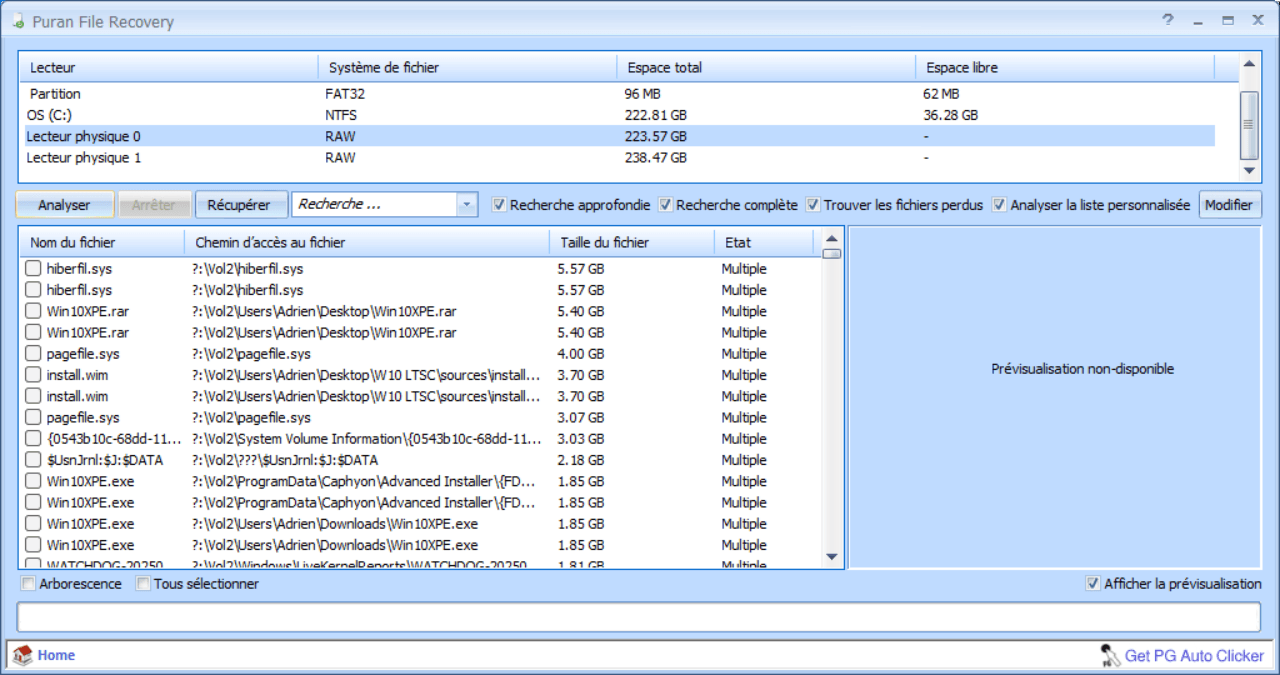This screenshot has width=1280, height=675.
Task: Sort by Etat column header
Action: [x=764, y=242]
